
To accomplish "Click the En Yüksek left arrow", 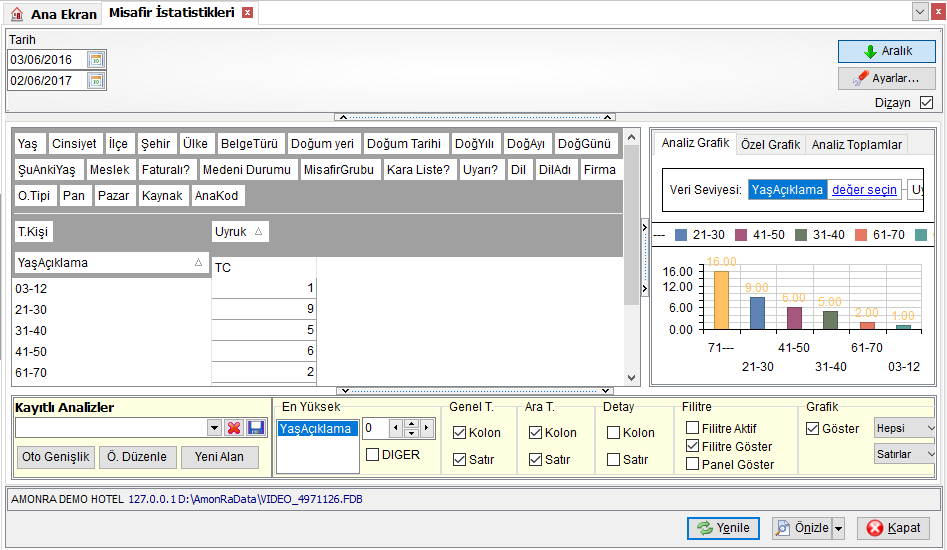I will point(396,429).
